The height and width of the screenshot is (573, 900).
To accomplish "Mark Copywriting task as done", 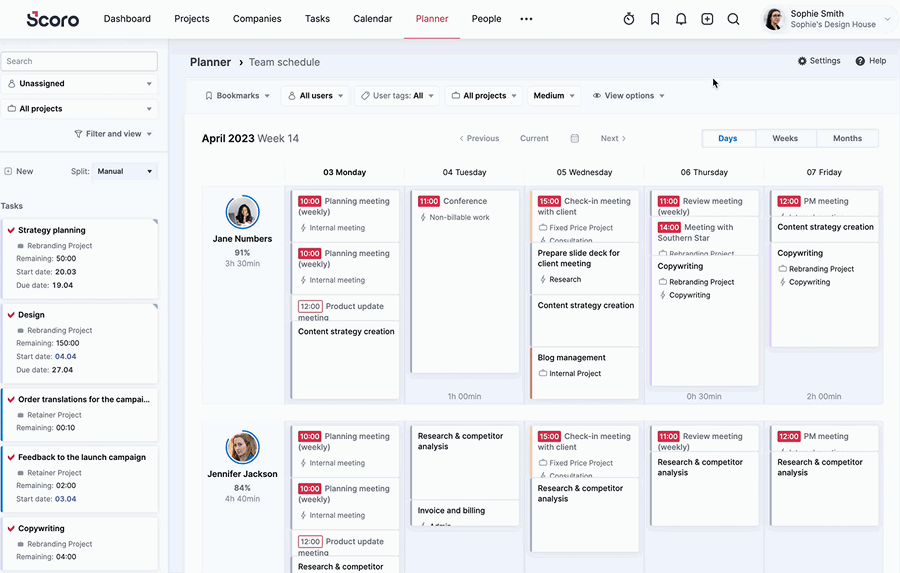I will click(x=10, y=528).
